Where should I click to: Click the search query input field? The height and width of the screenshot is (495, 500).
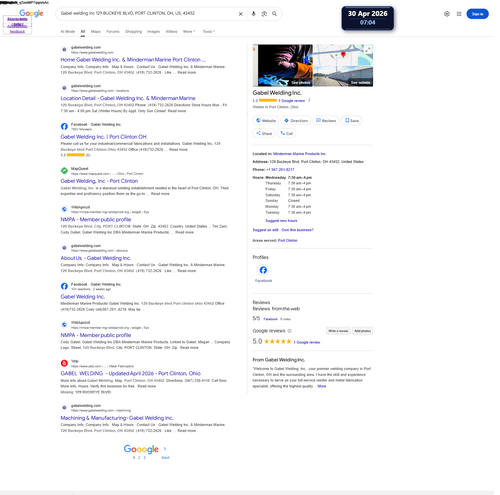[147, 13]
